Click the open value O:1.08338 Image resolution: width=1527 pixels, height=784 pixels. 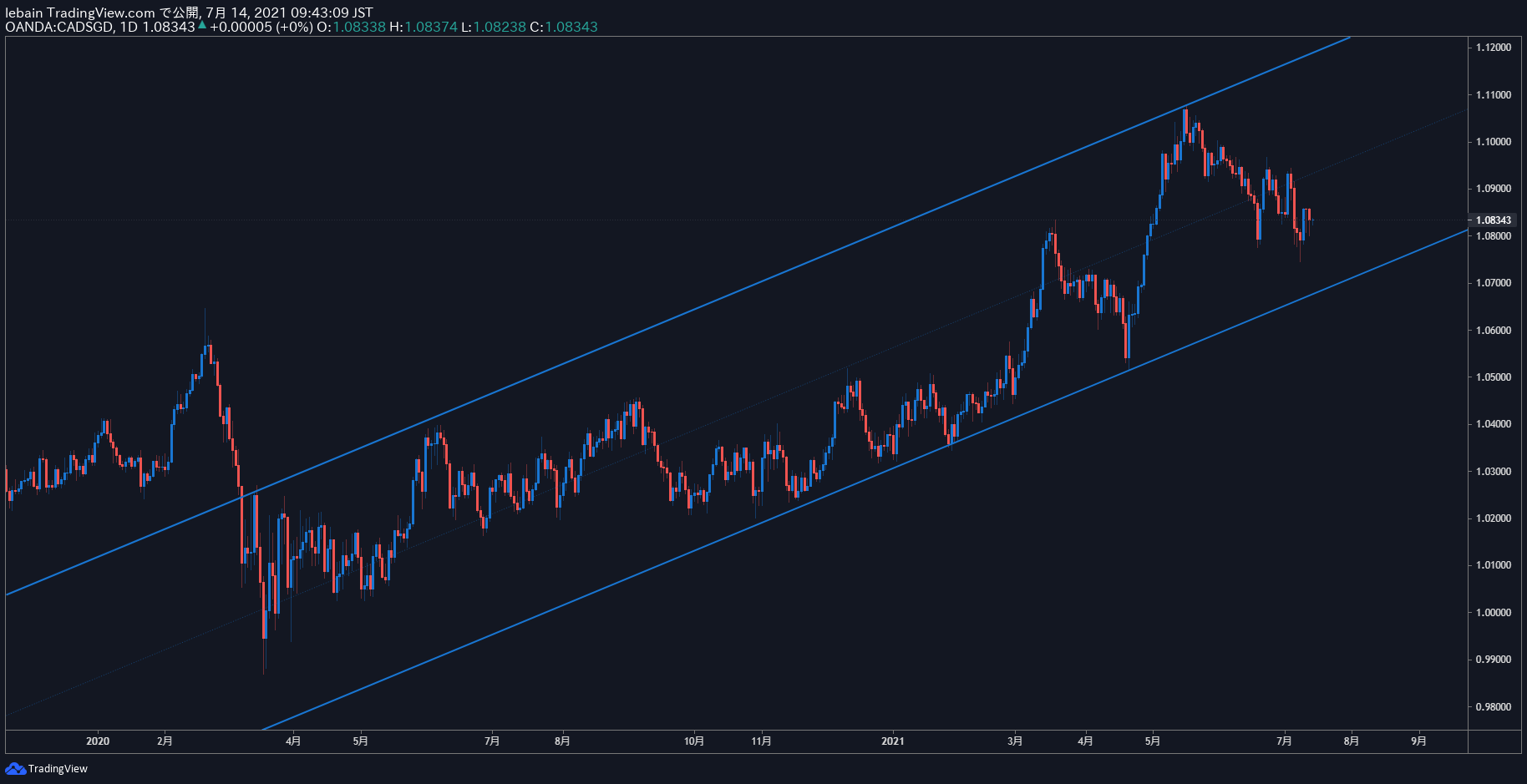click(x=351, y=27)
